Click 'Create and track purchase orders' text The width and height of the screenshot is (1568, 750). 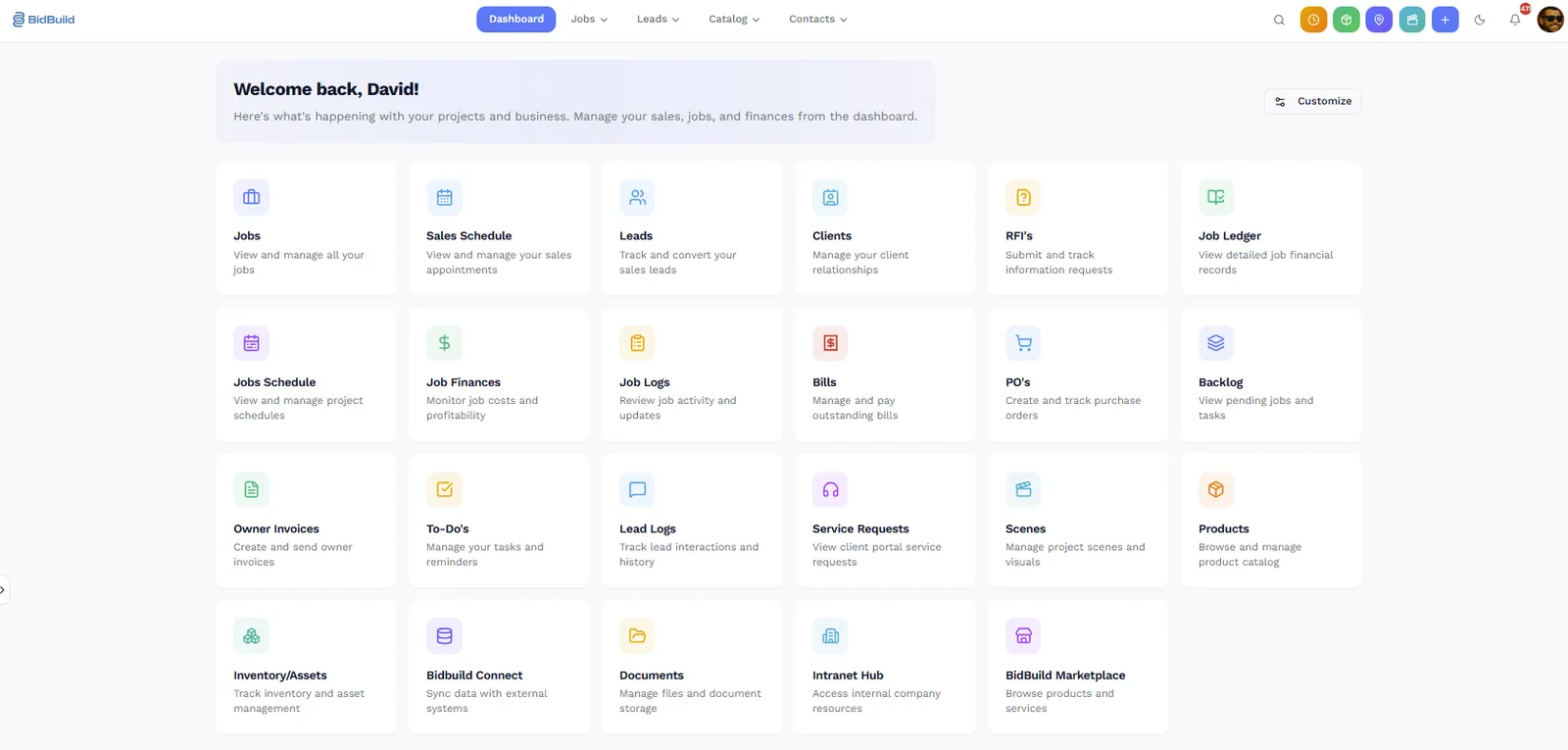pyautogui.click(x=1073, y=408)
